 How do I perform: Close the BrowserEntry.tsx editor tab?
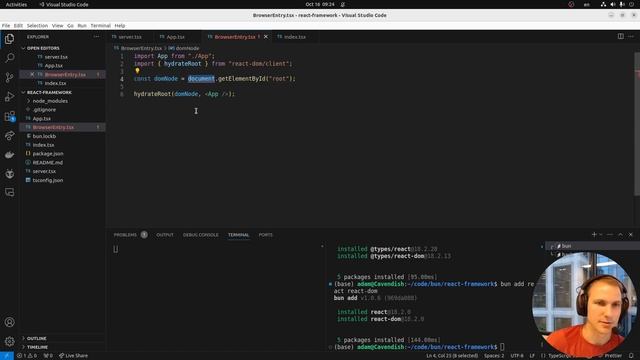[x=266, y=37]
